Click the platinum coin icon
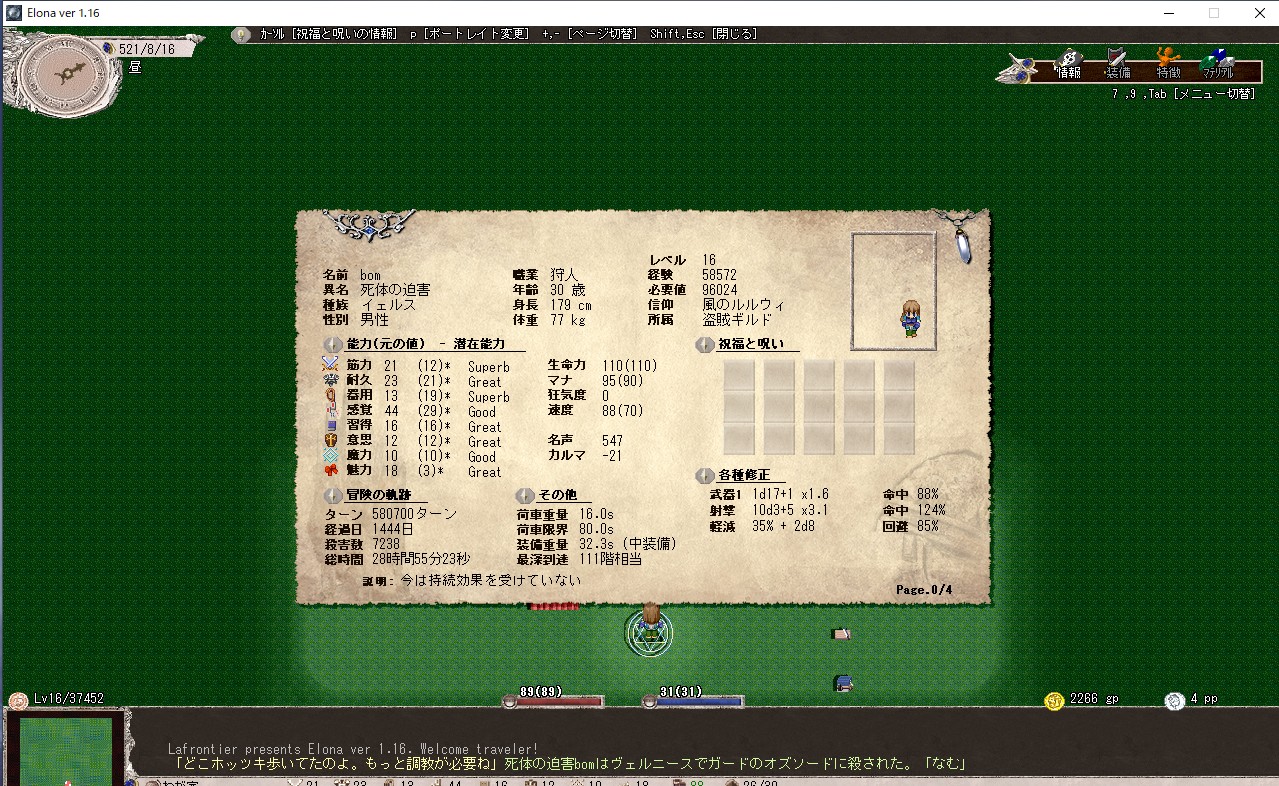This screenshot has height=786, width=1279. click(1175, 701)
